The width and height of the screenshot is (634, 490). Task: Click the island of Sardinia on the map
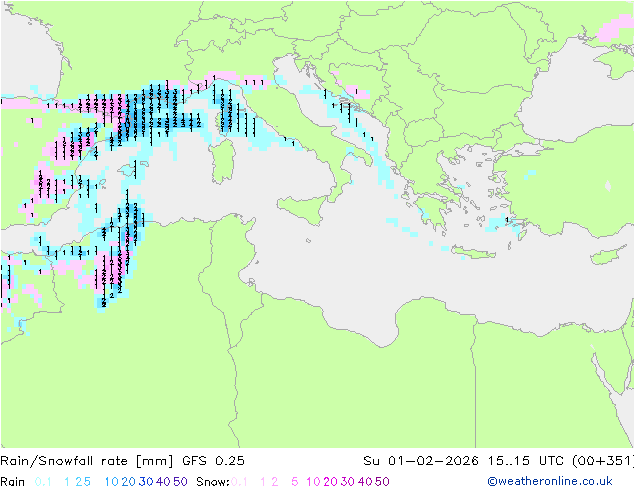(x=222, y=162)
